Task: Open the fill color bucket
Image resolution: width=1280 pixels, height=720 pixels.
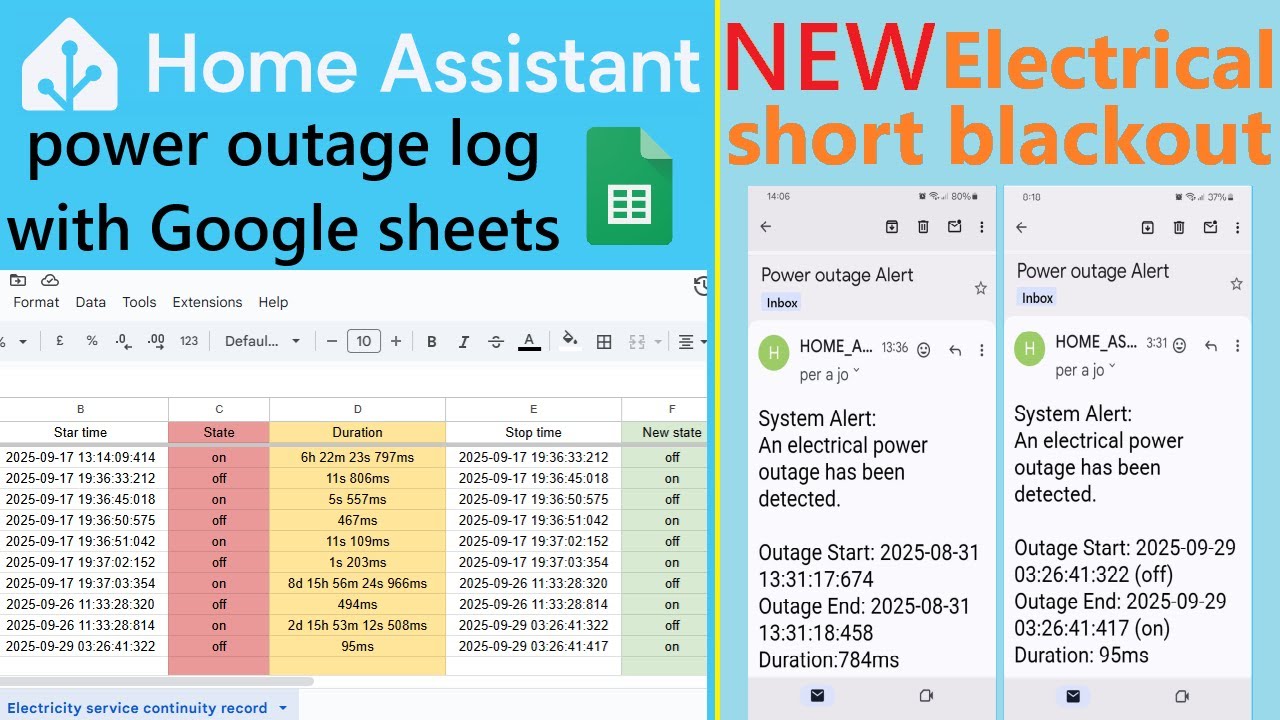Action: coord(570,340)
